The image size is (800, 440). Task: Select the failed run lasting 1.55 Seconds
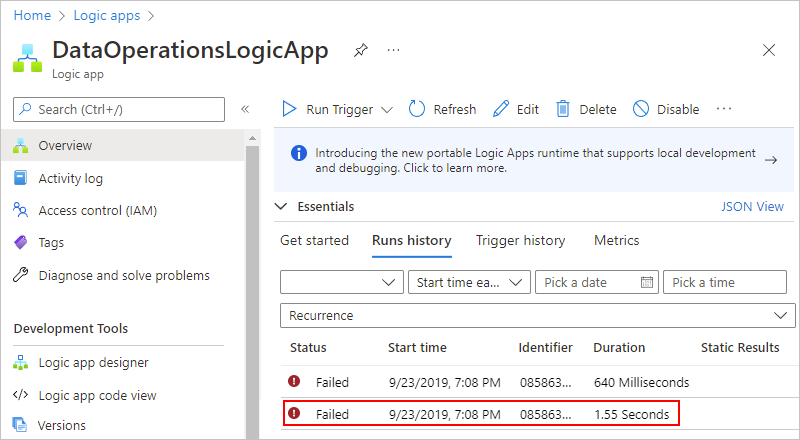click(481, 413)
